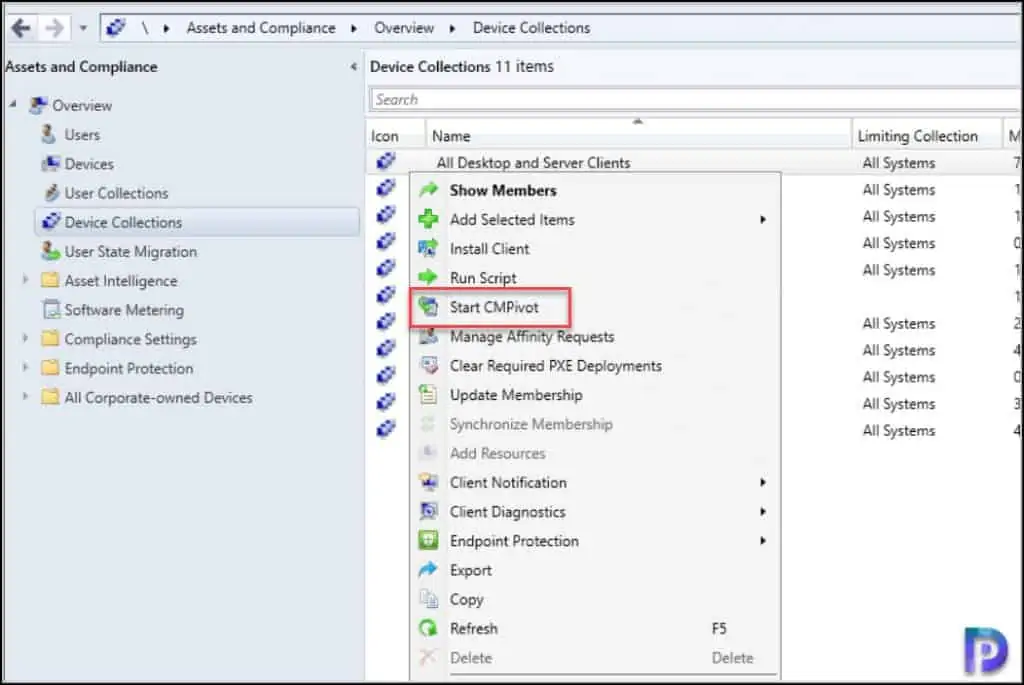The image size is (1024, 685).
Task: Open dropdown arrow after Overview breadcrumb
Action: [453, 29]
